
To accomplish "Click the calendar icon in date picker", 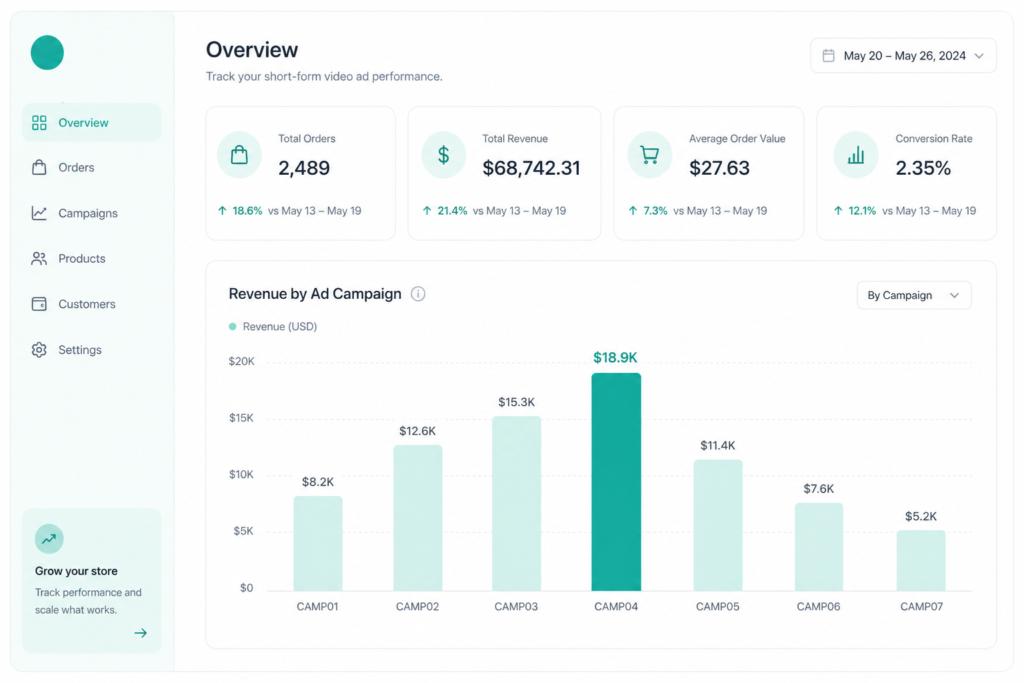I will click(828, 56).
